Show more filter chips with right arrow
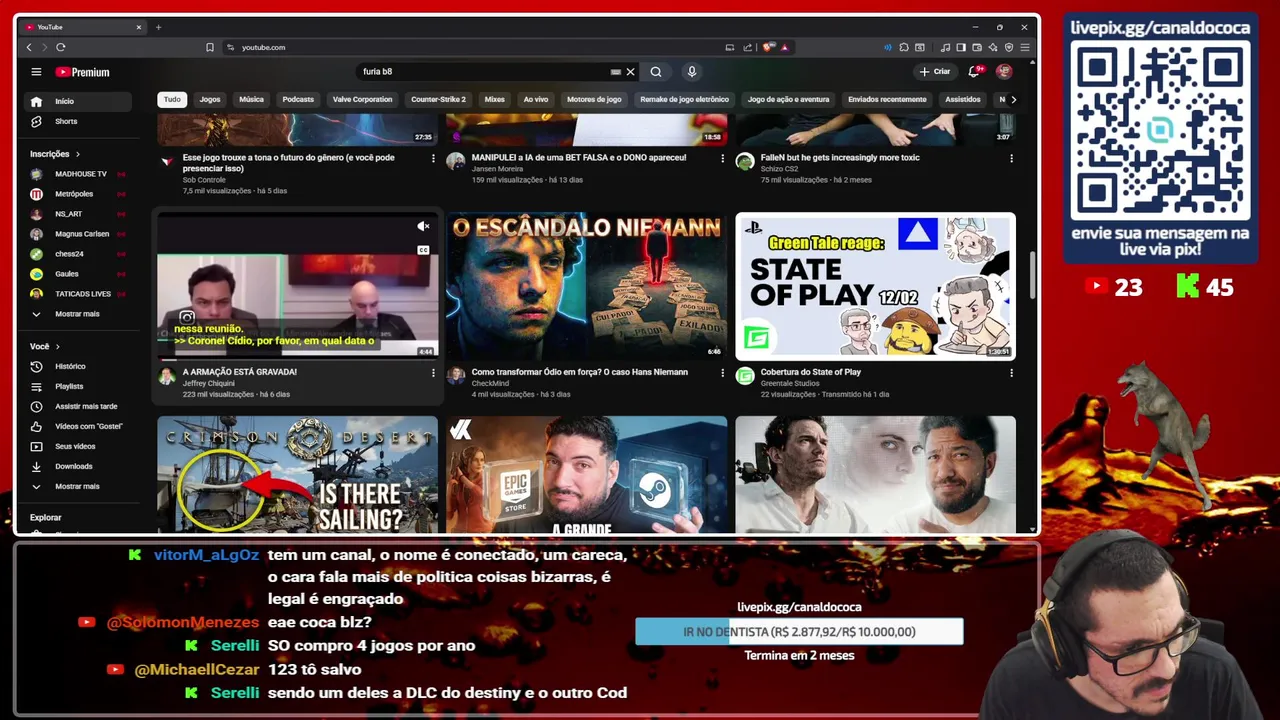 pos(1013,99)
